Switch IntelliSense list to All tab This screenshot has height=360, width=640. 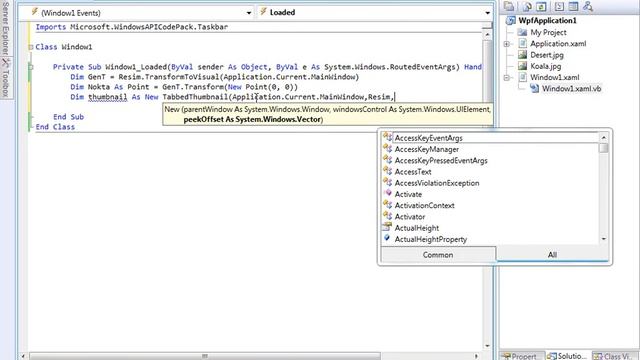[x=552, y=255]
